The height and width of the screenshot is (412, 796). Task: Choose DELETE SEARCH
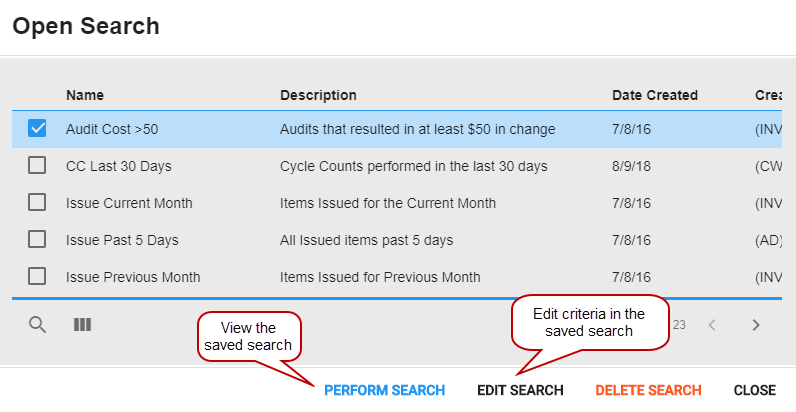pos(648,390)
